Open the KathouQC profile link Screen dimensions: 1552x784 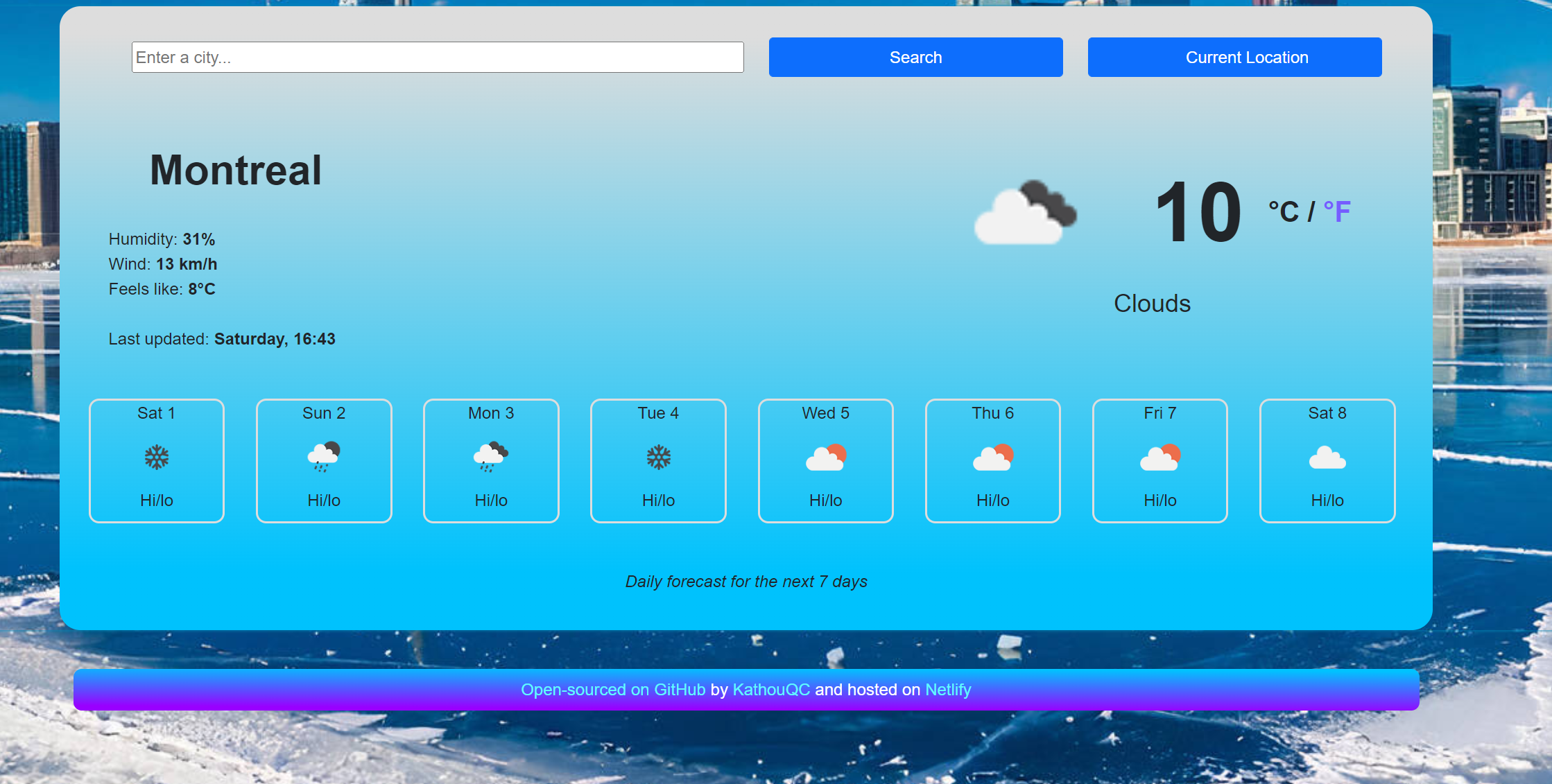(x=770, y=690)
